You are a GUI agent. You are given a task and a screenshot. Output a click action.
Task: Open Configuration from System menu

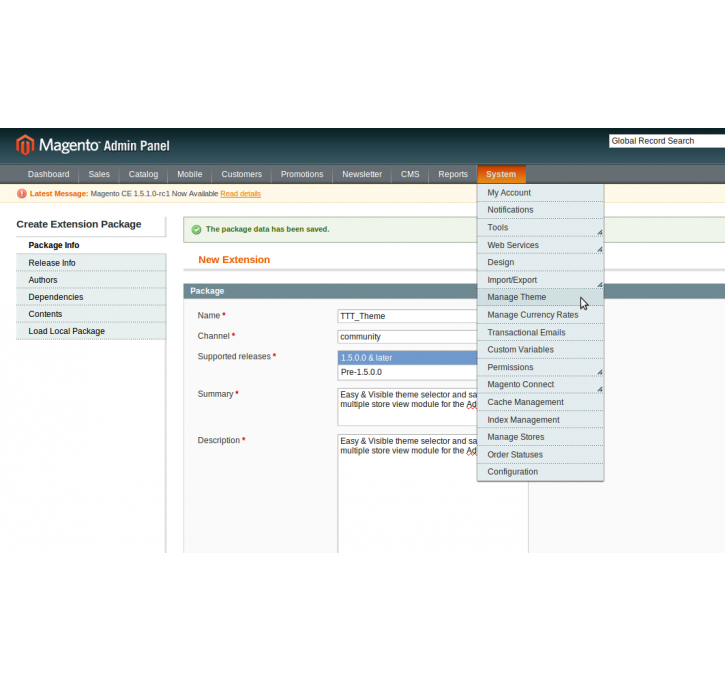tap(540, 472)
